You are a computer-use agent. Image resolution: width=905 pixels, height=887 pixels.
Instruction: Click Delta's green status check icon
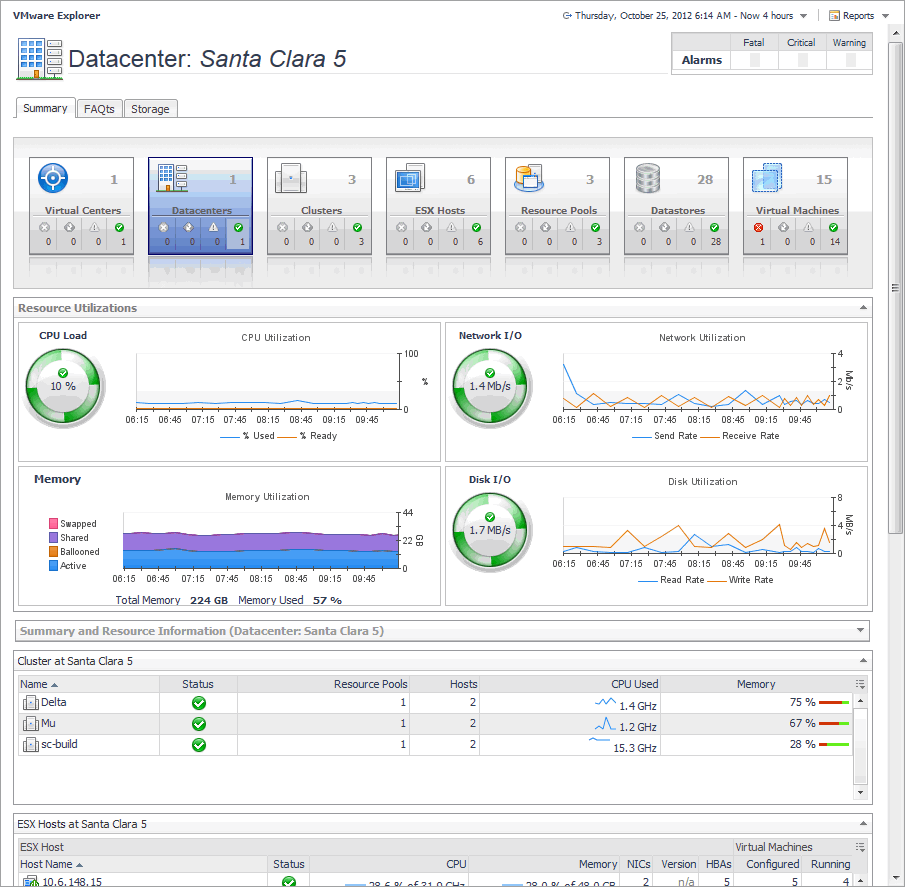(199, 703)
